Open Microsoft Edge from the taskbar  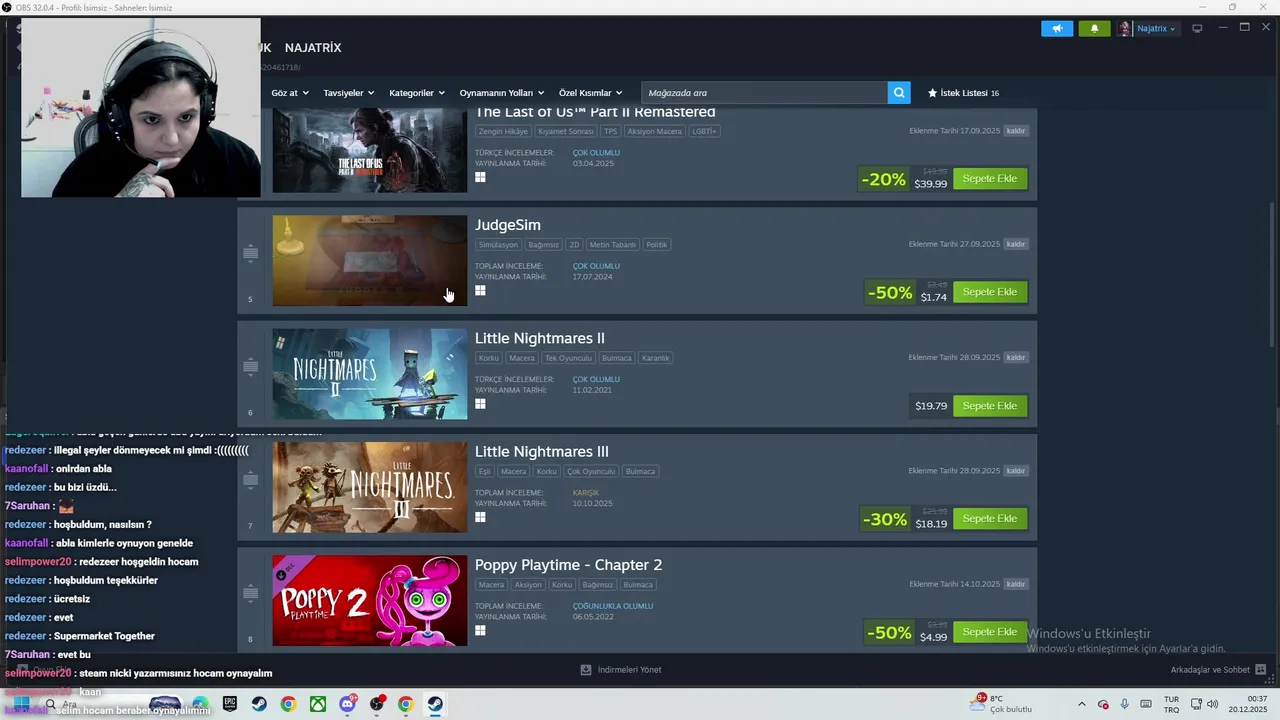(201, 704)
